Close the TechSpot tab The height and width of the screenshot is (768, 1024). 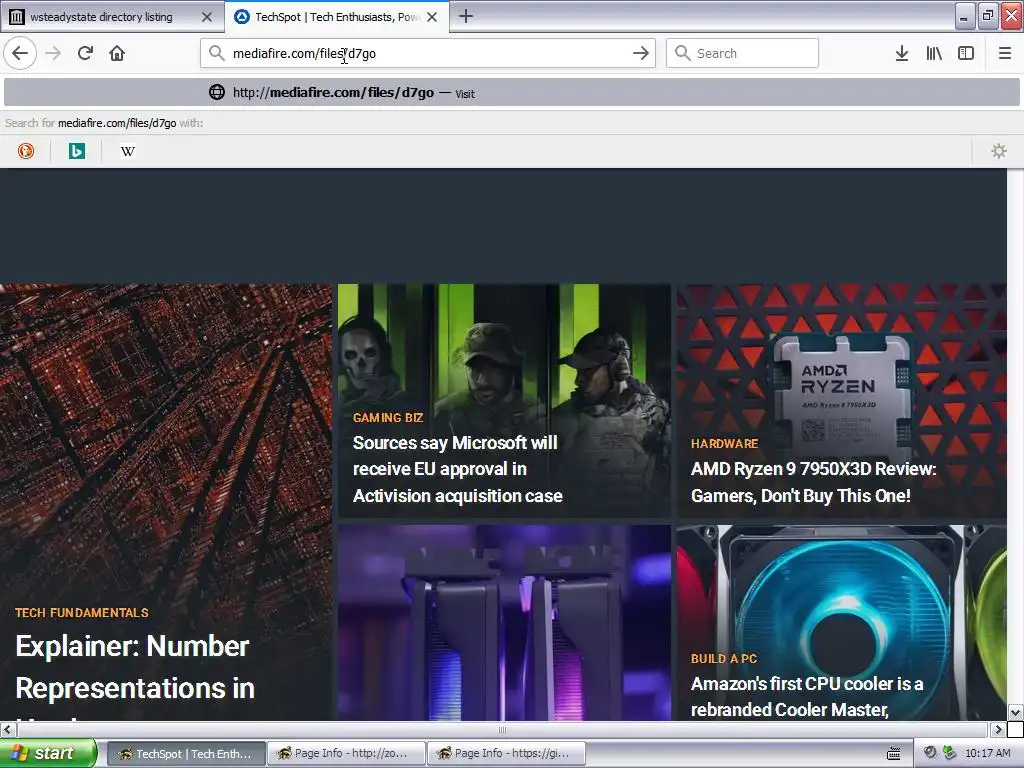tap(432, 17)
